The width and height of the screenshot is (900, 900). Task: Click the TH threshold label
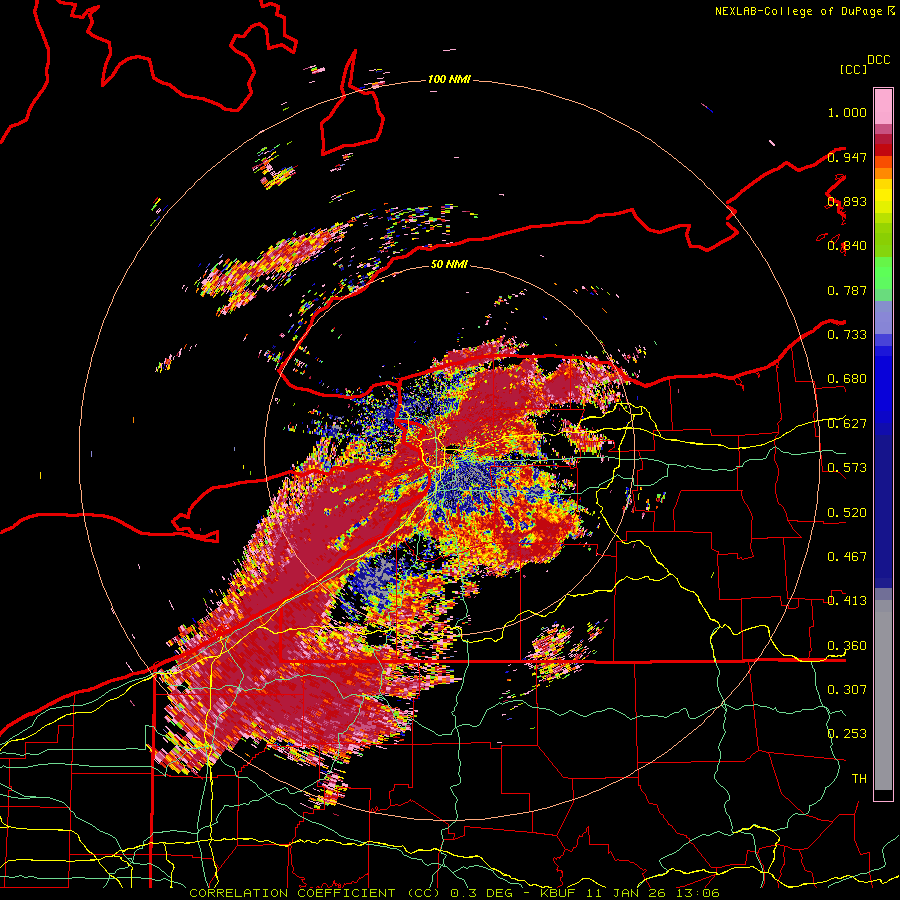859,778
